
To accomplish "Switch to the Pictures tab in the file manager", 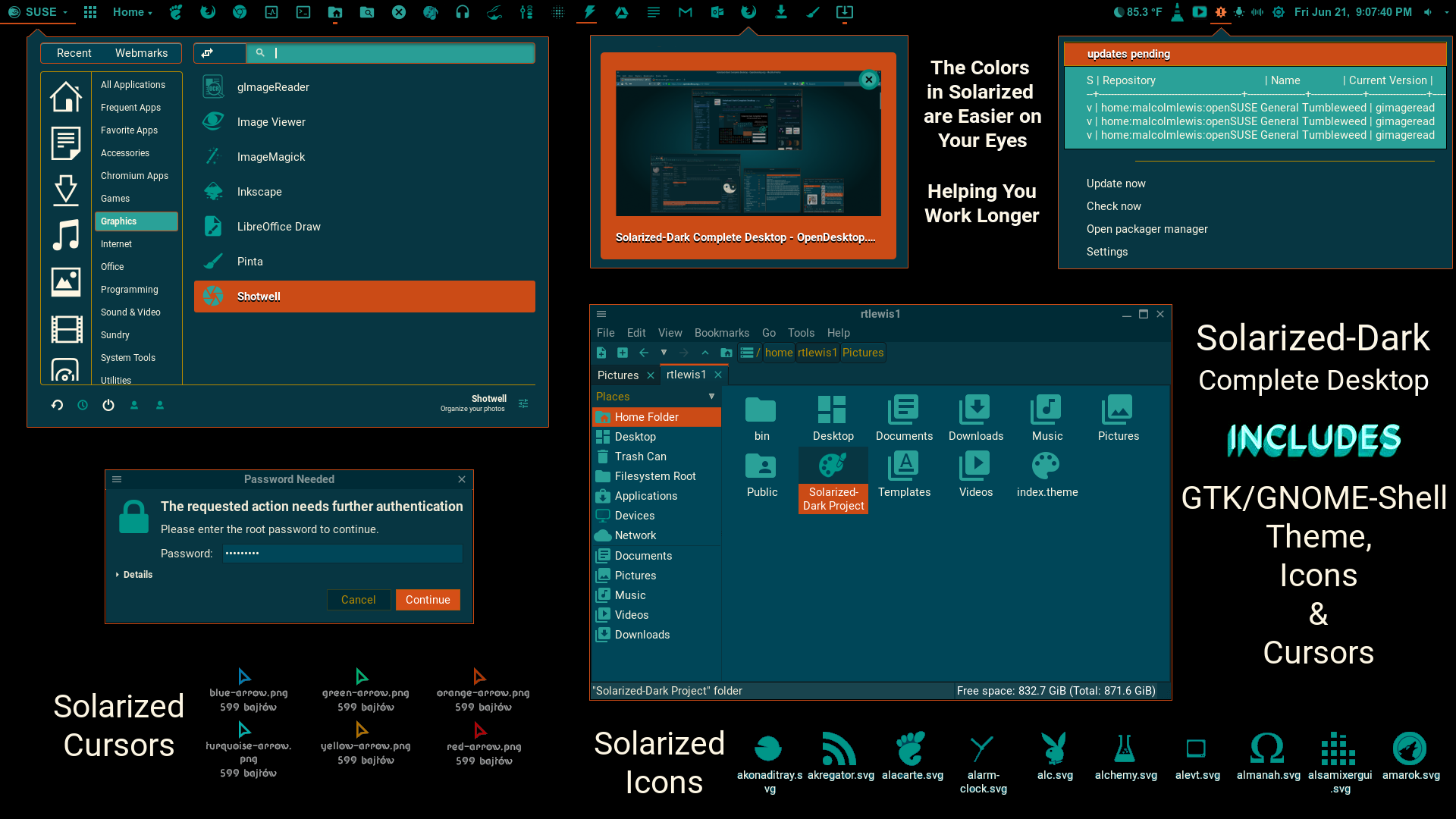I will [618, 375].
